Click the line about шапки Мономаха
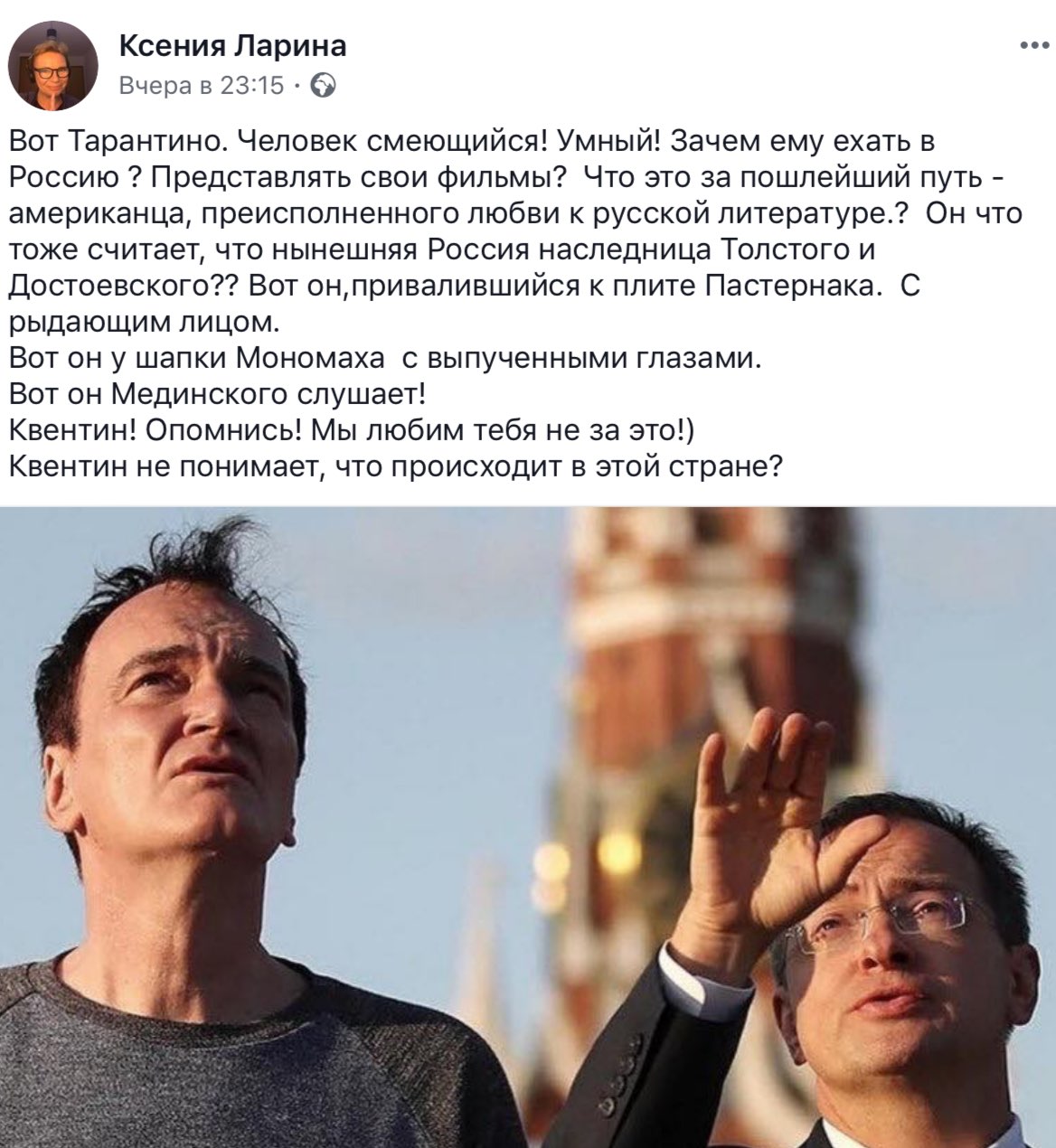The height and width of the screenshot is (1148, 1056). coord(385,359)
